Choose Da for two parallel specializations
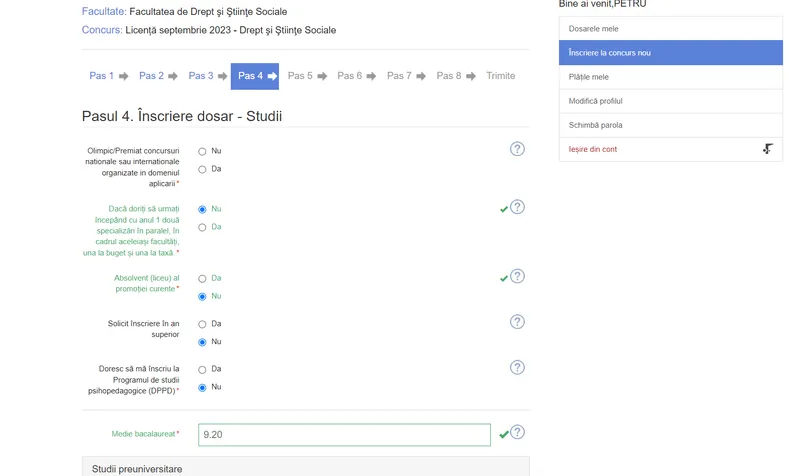The height and width of the screenshot is (476, 800). click(202, 228)
